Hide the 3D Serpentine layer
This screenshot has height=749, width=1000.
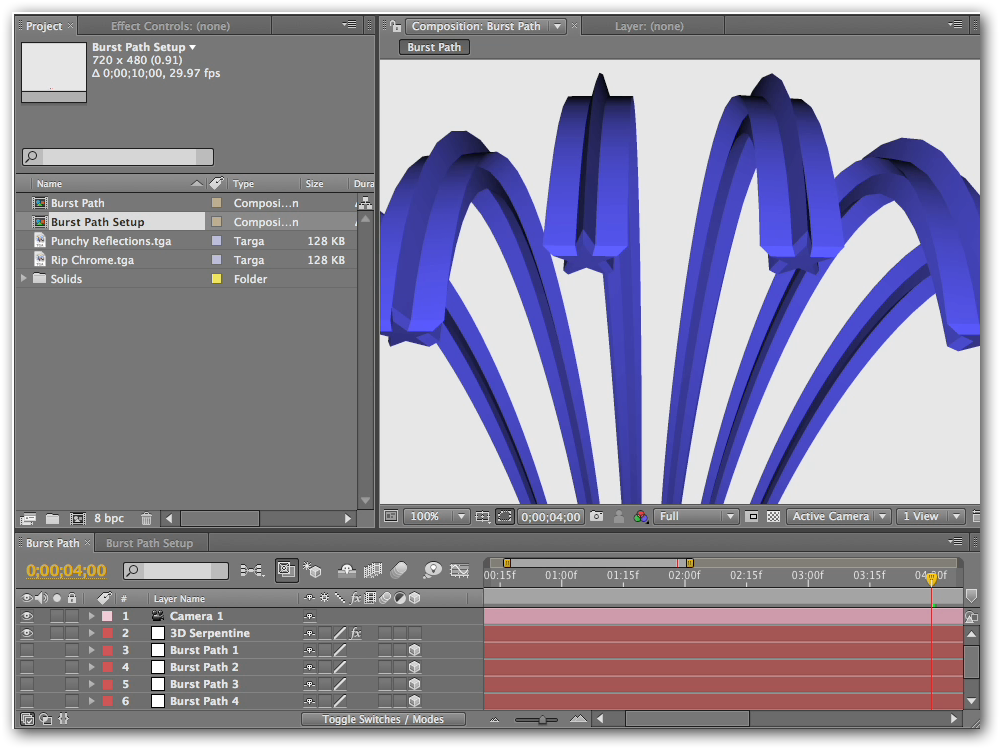click(x=27, y=633)
